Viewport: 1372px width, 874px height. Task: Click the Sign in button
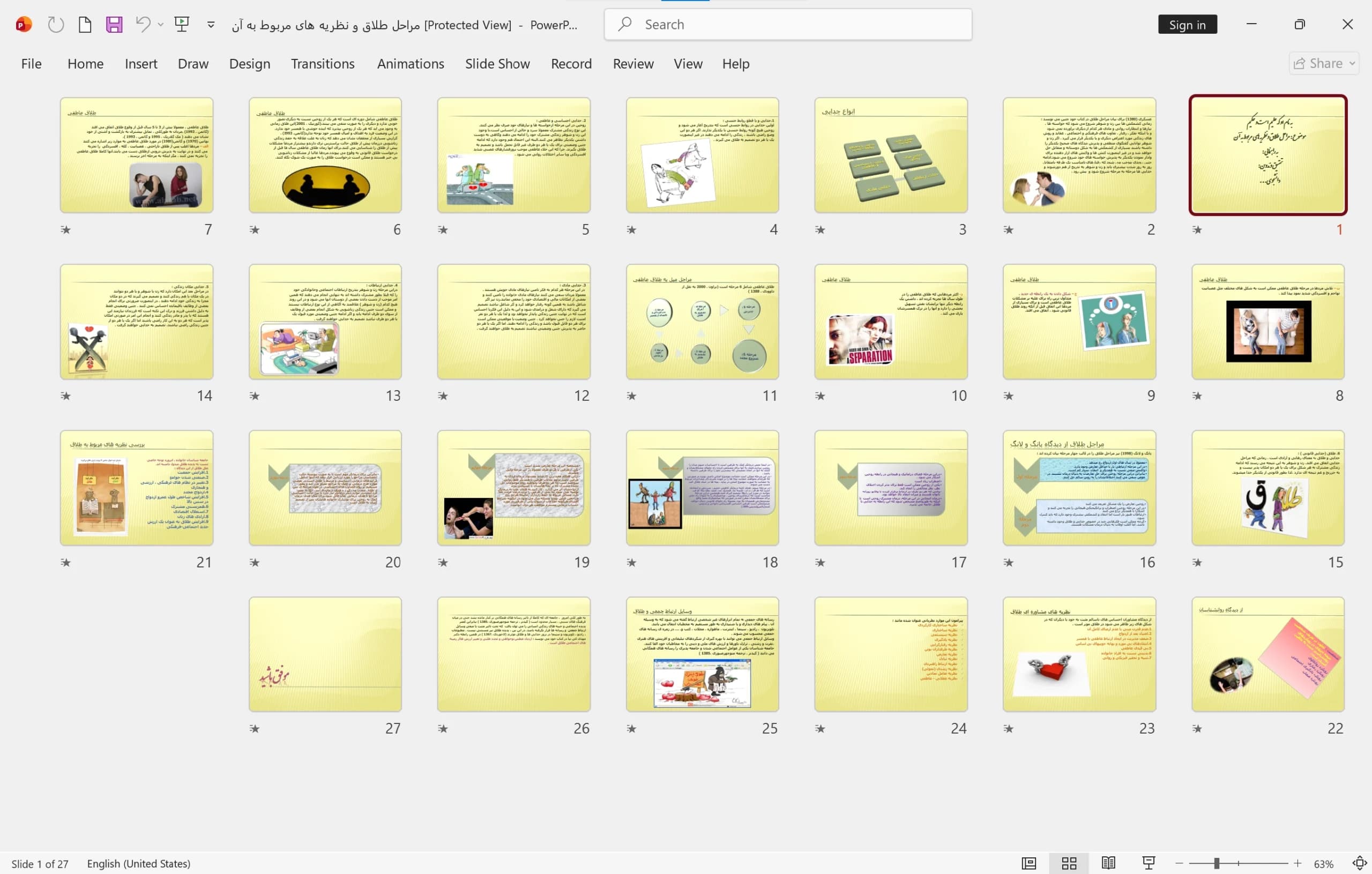click(x=1188, y=25)
